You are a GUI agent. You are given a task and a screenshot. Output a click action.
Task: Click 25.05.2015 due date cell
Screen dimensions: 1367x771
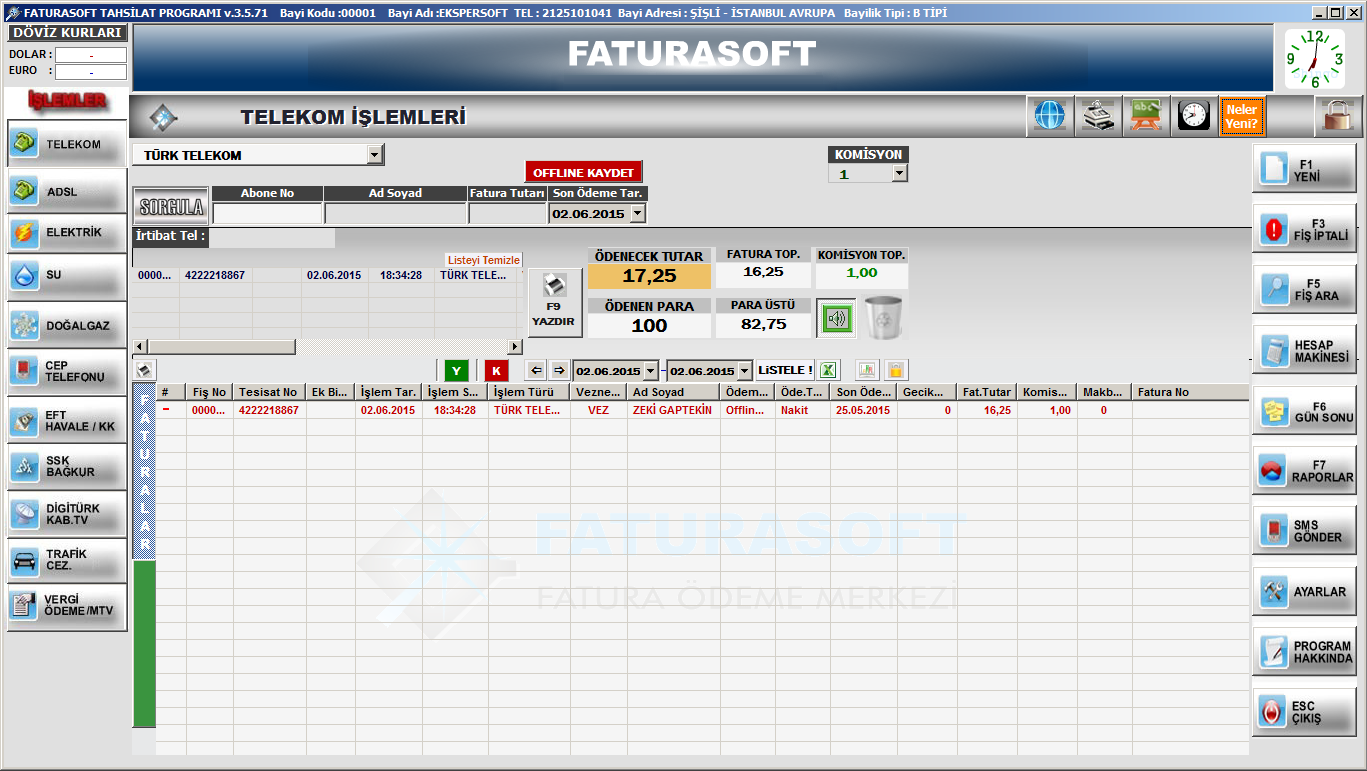click(864, 410)
